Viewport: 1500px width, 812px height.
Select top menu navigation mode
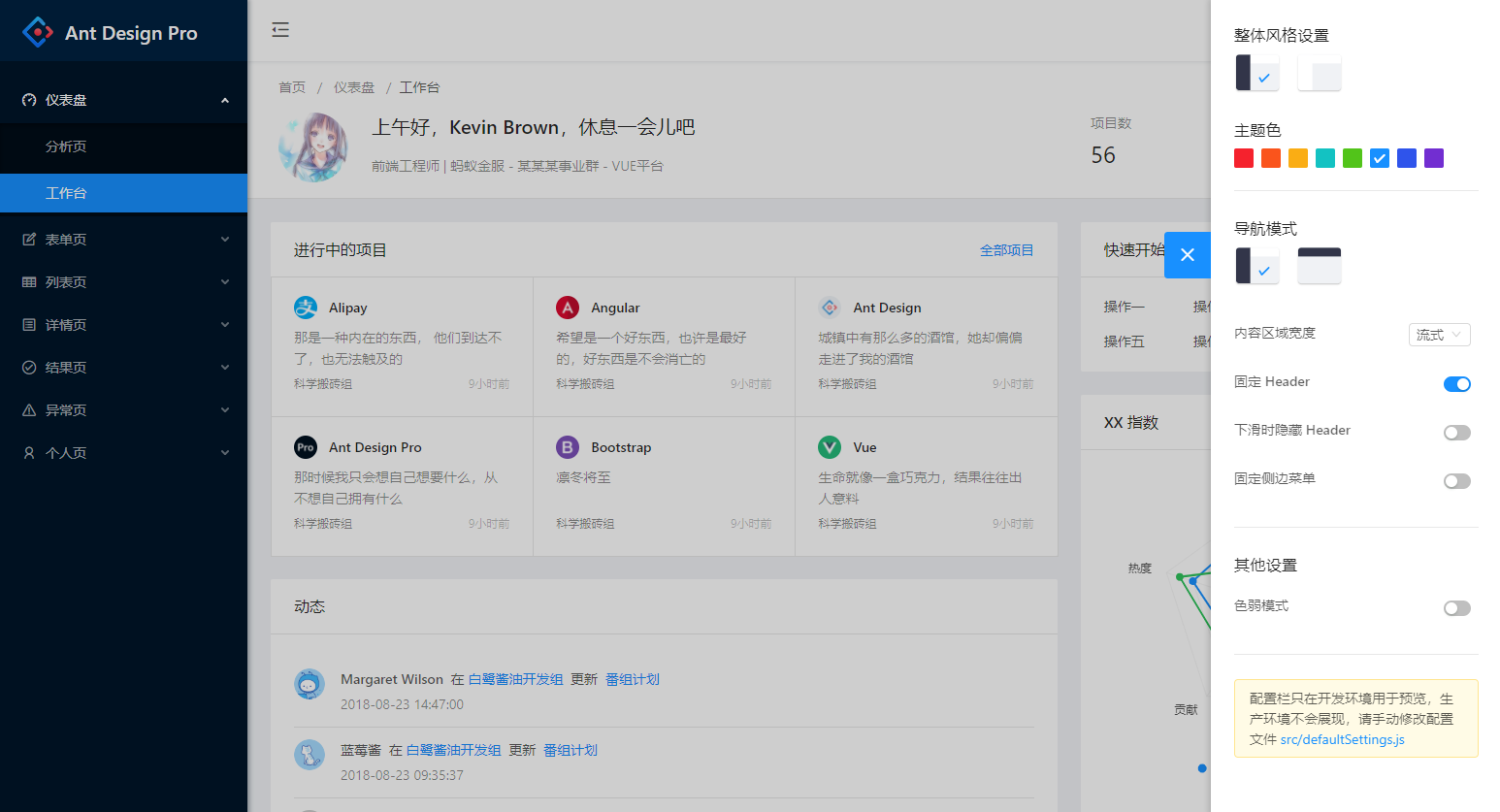click(1320, 266)
